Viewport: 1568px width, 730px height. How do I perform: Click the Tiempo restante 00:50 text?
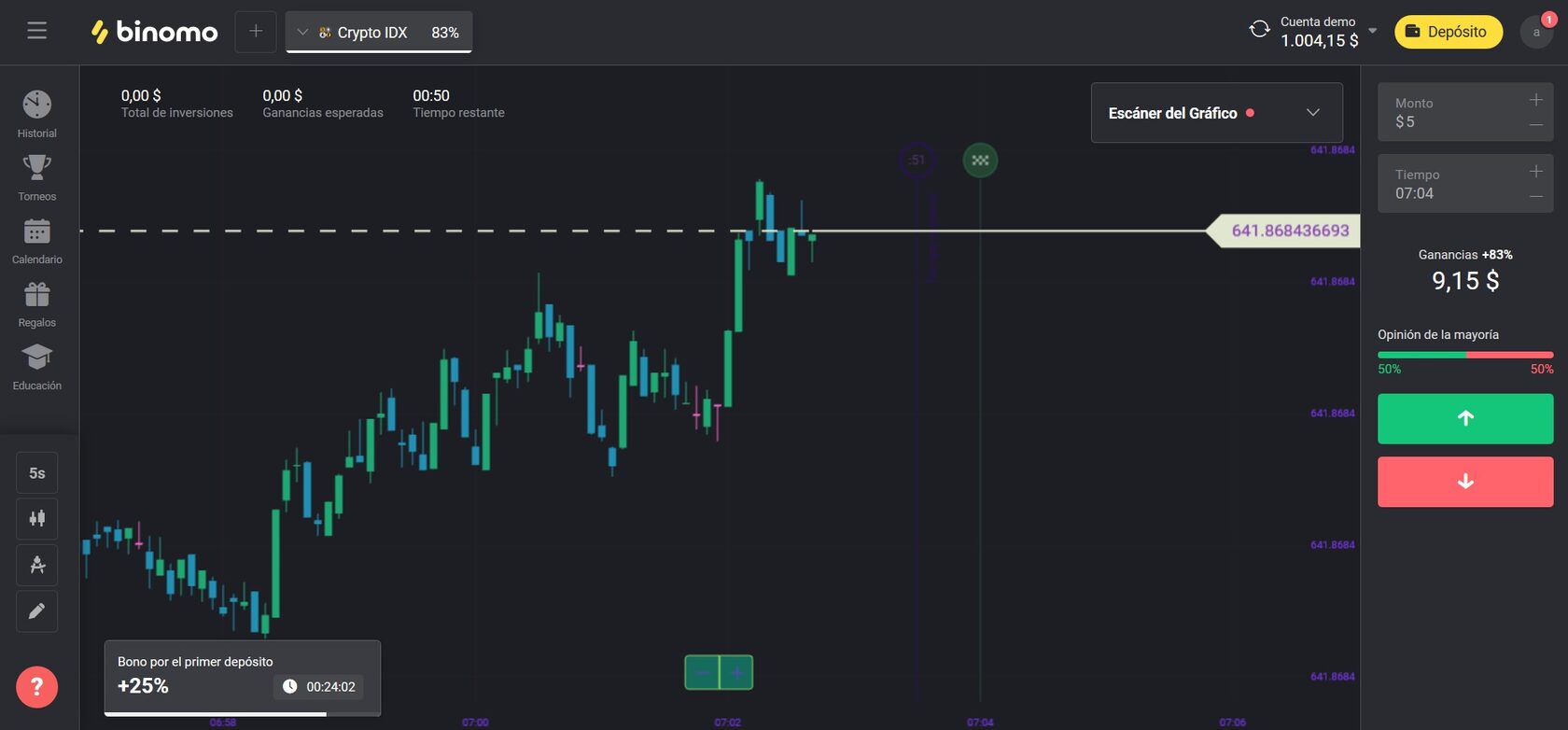431,95
